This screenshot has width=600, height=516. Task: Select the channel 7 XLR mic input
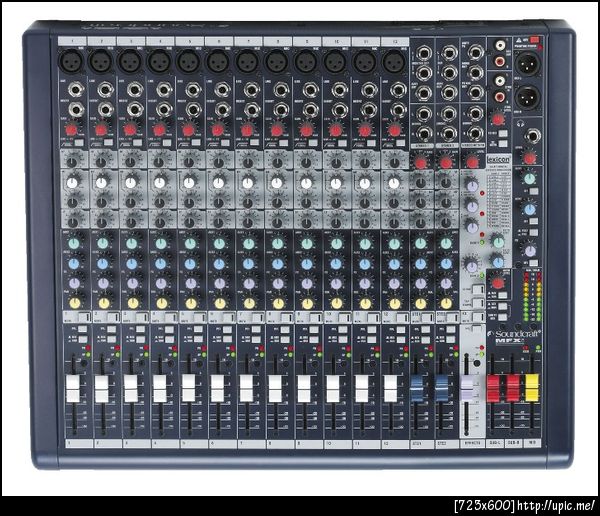(x=247, y=61)
